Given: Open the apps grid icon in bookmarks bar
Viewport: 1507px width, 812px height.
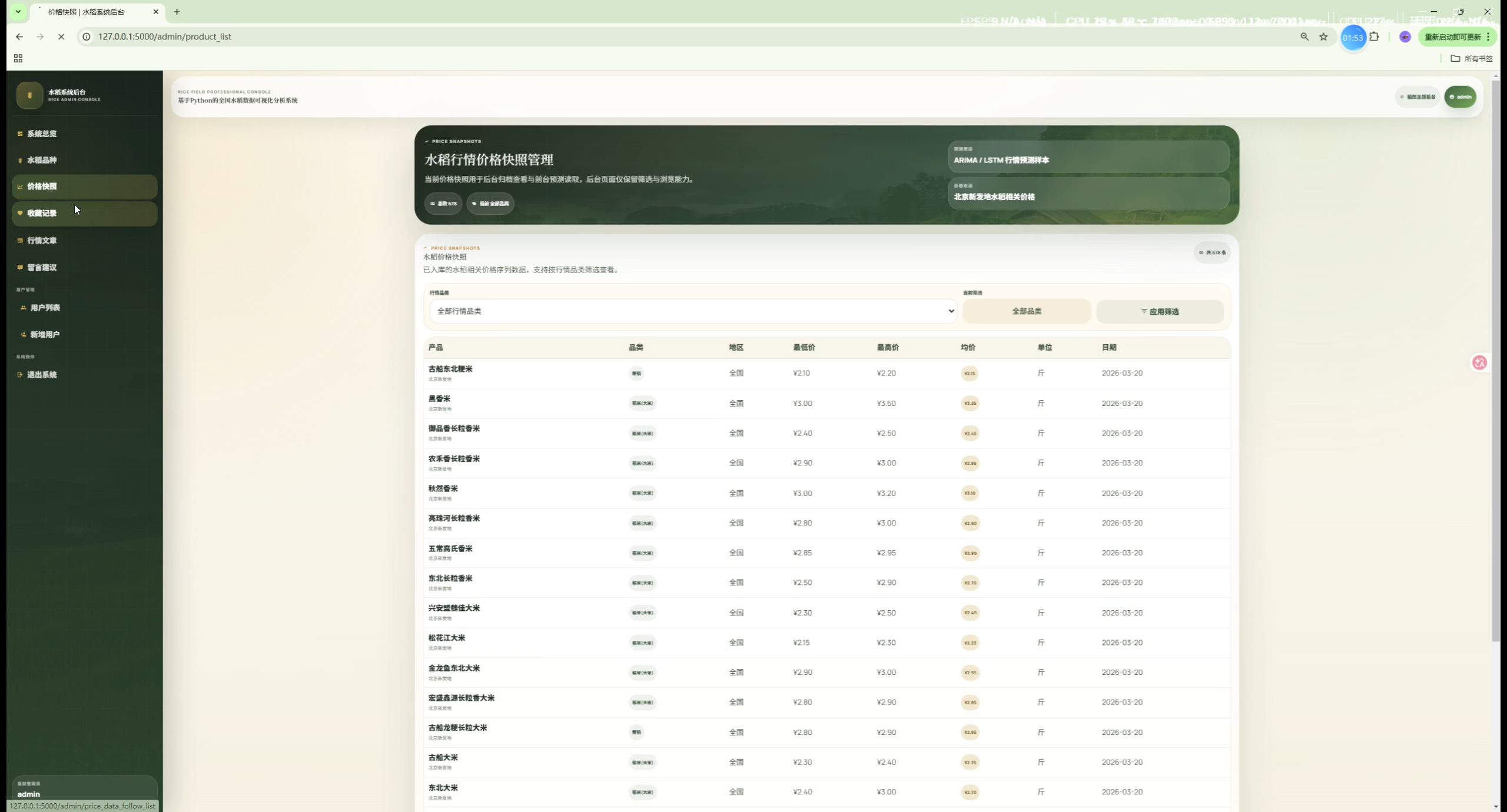Looking at the screenshot, I should [x=18, y=58].
